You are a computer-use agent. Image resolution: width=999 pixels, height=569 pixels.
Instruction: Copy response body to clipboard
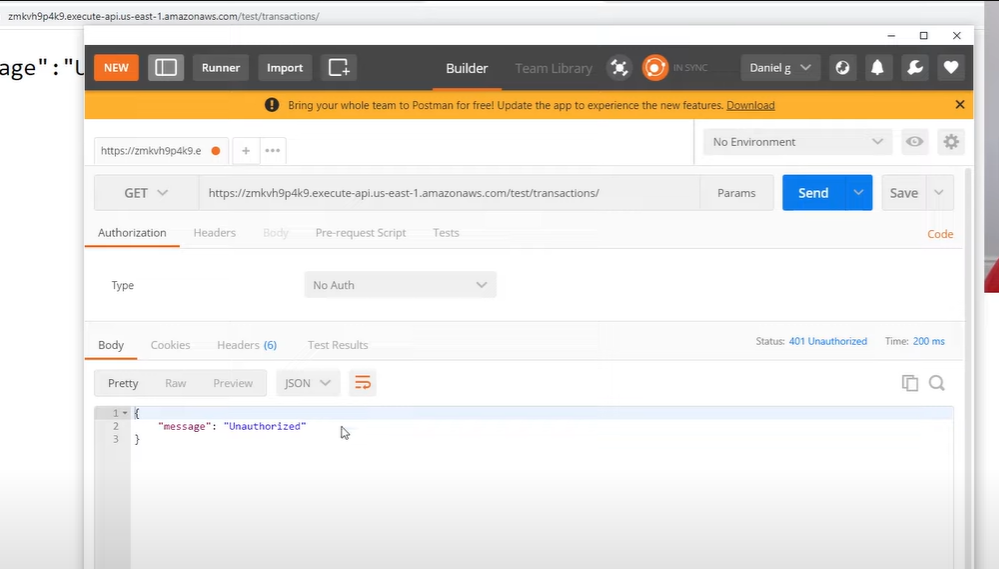click(x=910, y=383)
